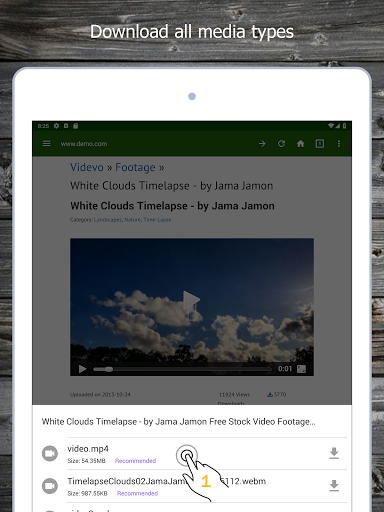Open the Videvo breadcrumb link
Viewport: 384px width, 512px height.
[x=87, y=167]
